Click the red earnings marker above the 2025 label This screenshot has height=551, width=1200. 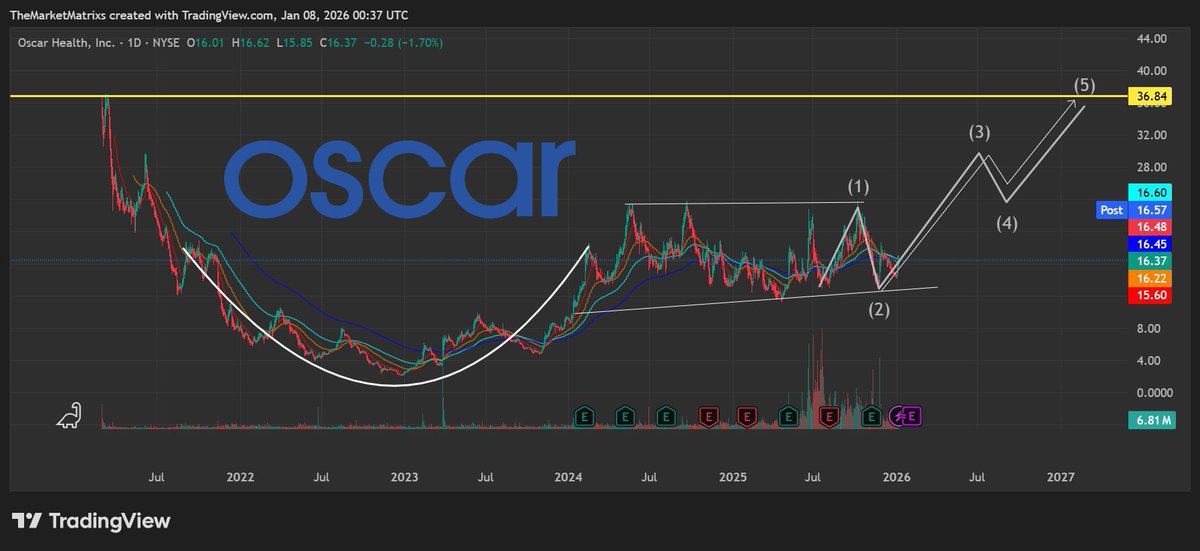747,415
